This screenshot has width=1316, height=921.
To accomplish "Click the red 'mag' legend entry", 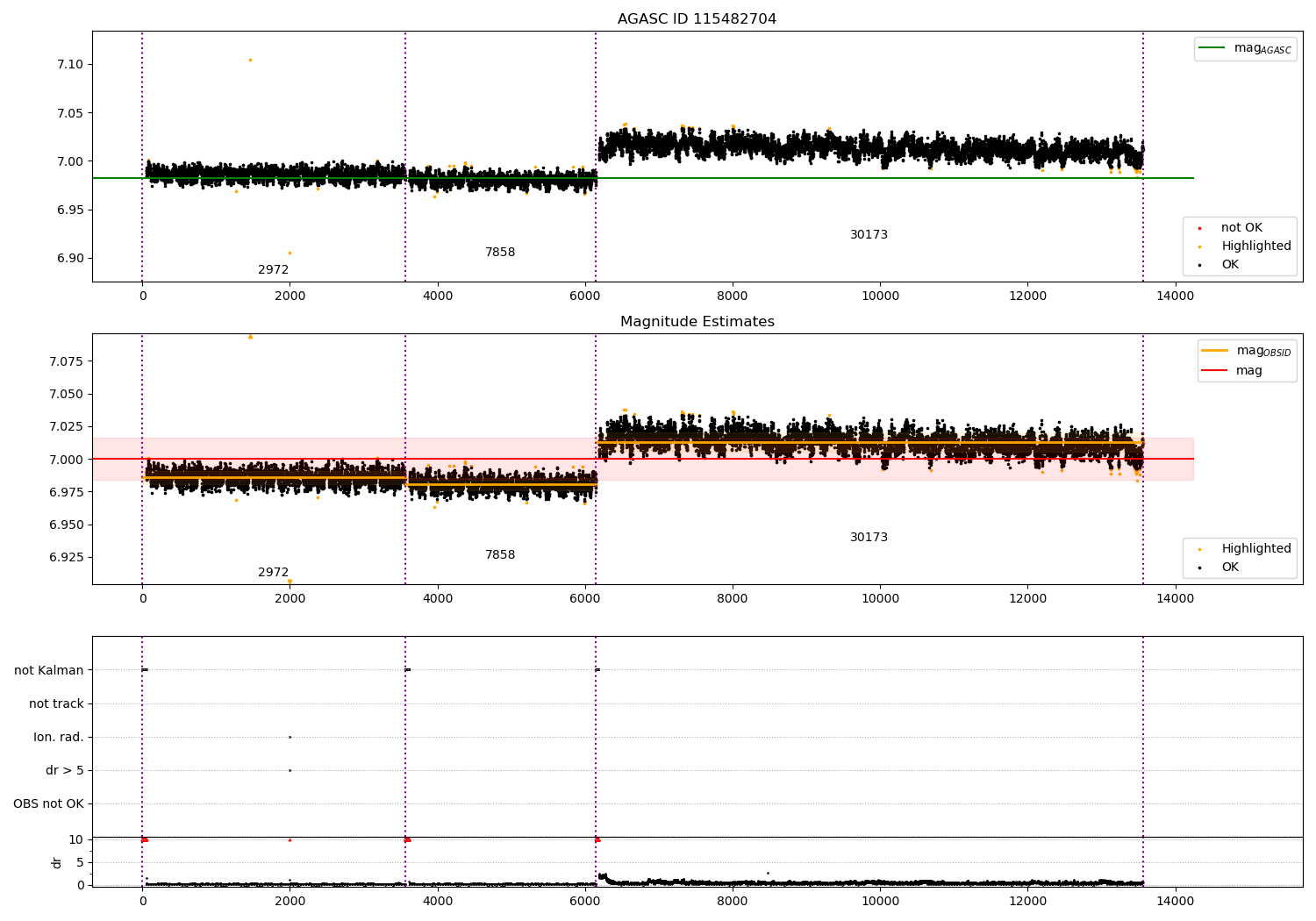I will (1232, 371).
